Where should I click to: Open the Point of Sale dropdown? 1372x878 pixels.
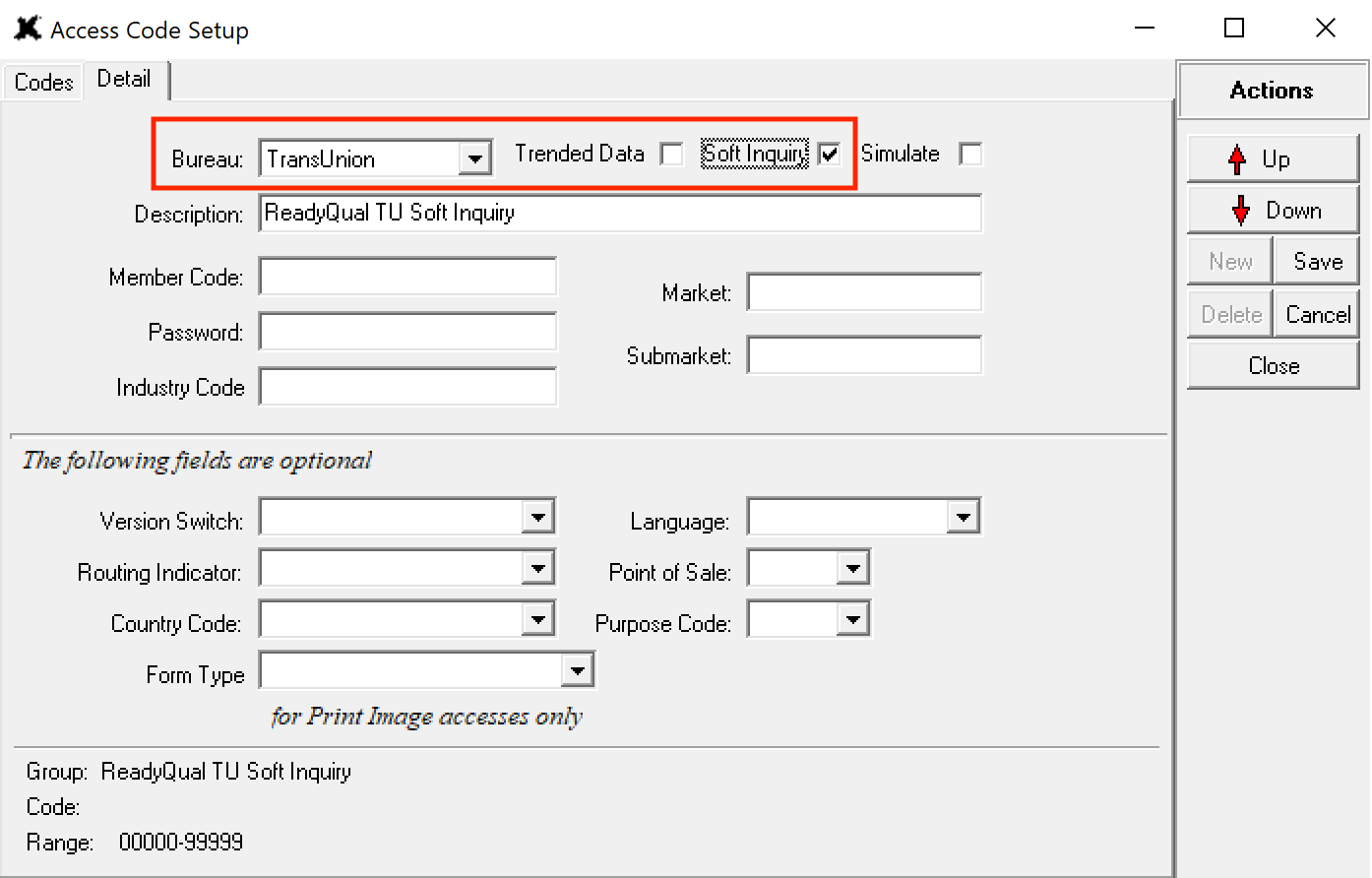pos(853,568)
